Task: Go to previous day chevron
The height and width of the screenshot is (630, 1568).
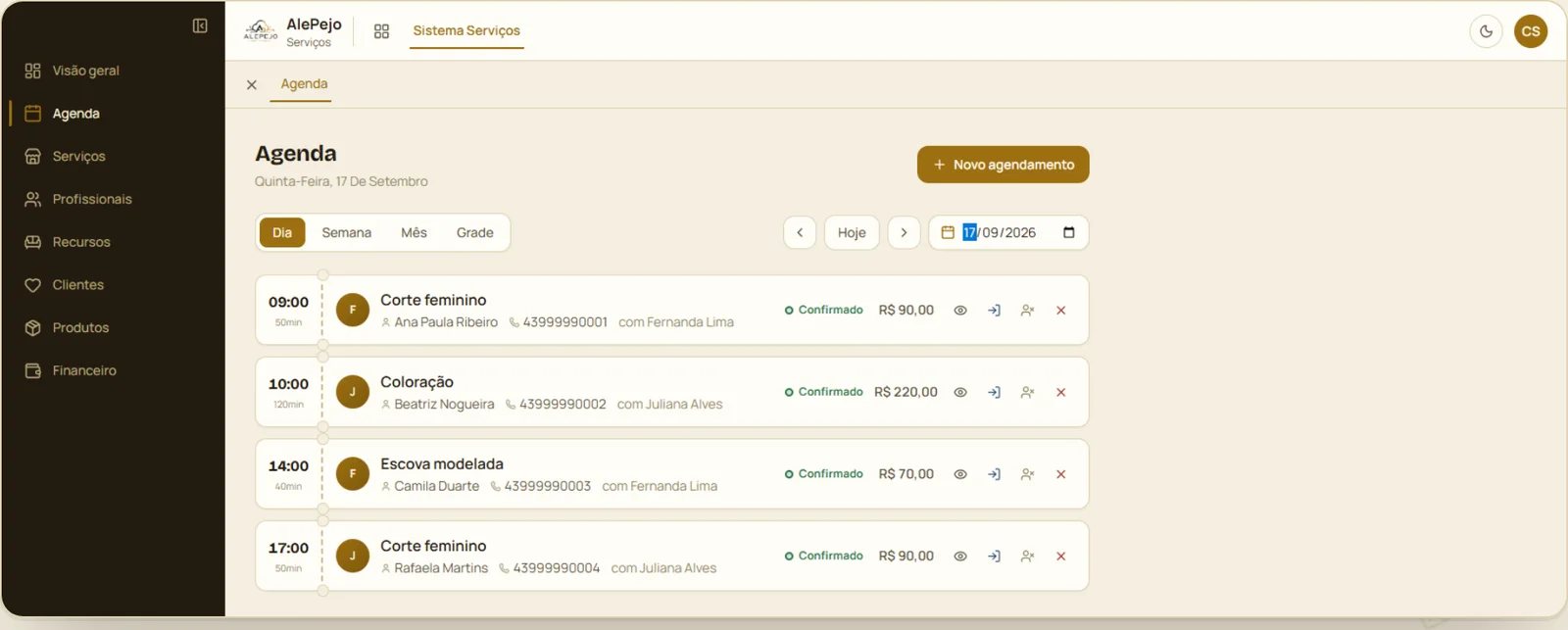Action: pos(800,232)
